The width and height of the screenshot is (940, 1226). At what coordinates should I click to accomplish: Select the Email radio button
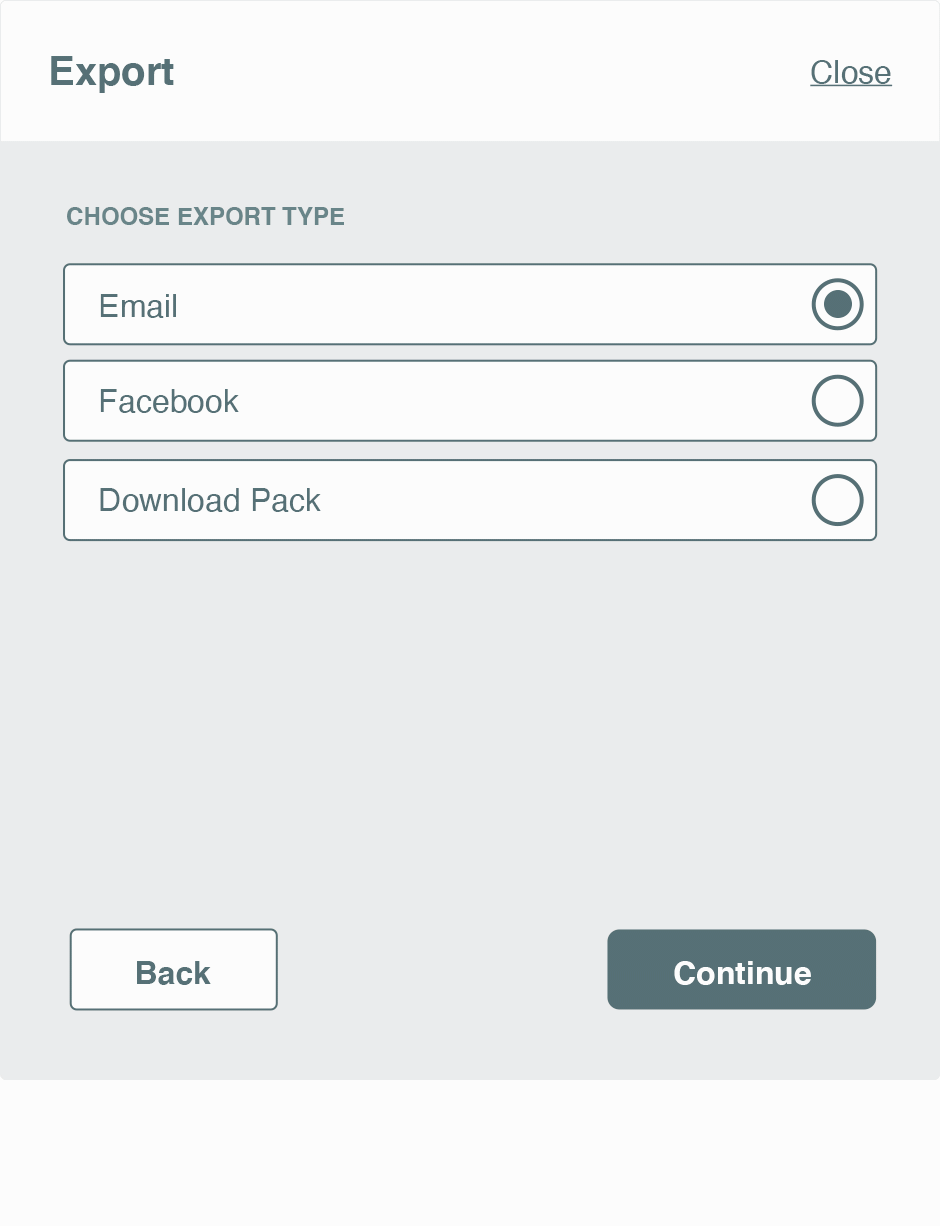pyautogui.click(x=837, y=304)
